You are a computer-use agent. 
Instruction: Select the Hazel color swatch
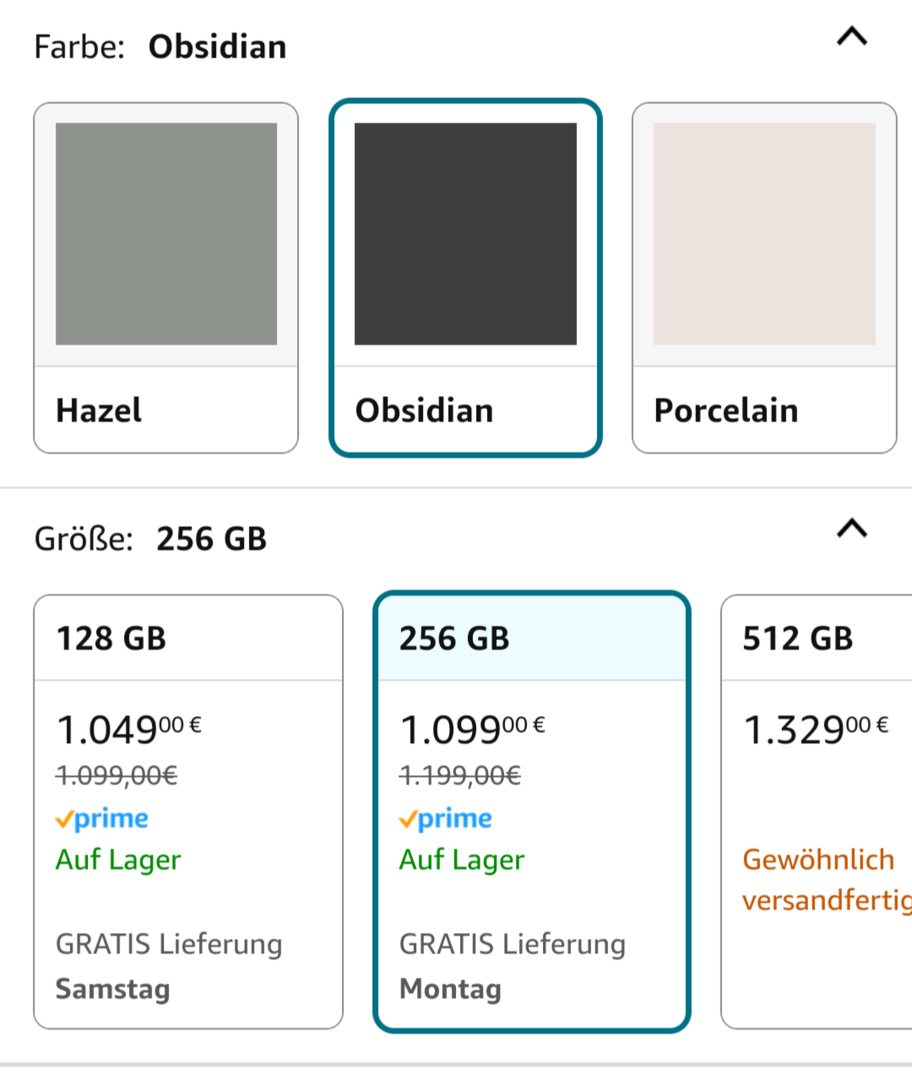point(166,234)
